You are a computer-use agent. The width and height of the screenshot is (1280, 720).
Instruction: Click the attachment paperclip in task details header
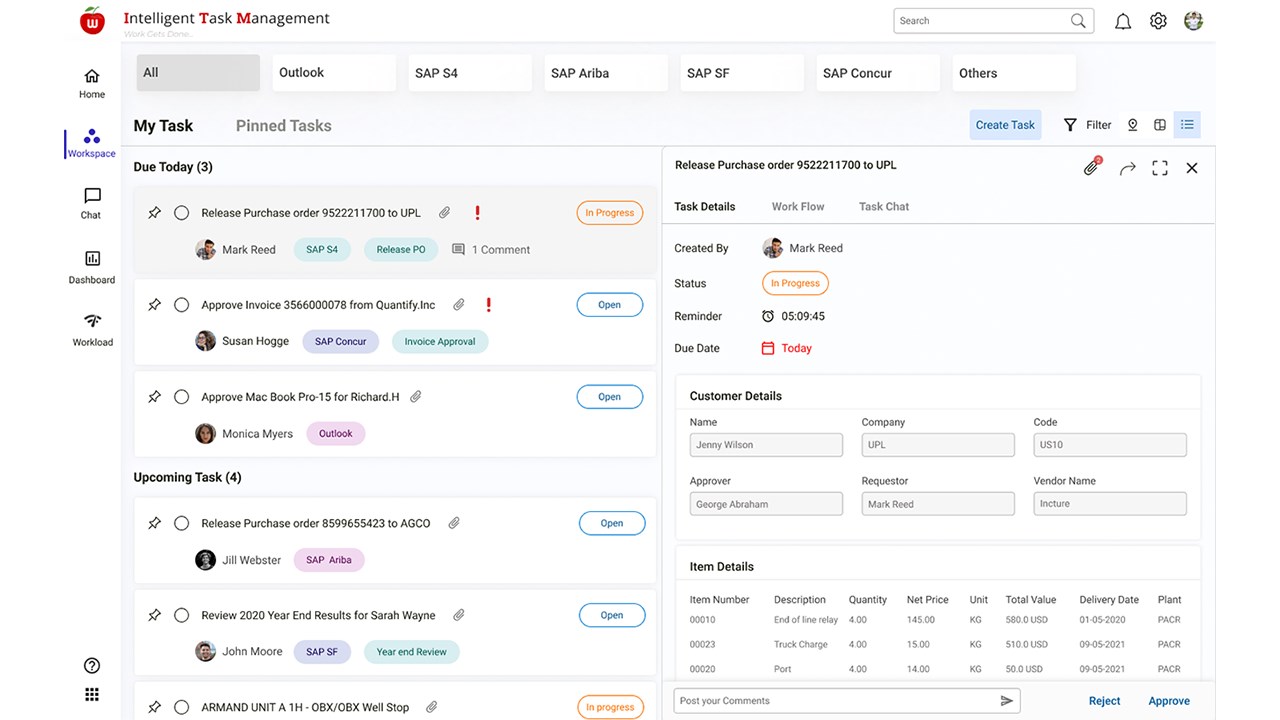(1091, 168)
